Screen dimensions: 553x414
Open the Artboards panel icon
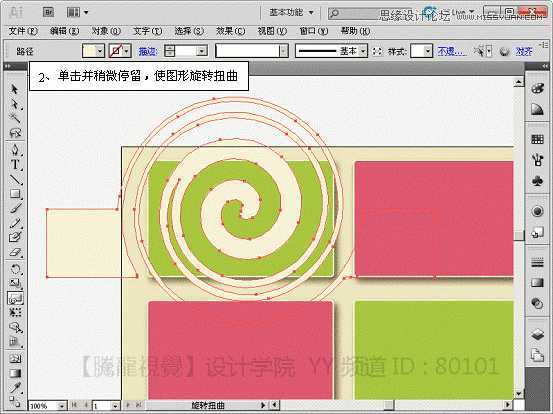click(x=537, y=355)
